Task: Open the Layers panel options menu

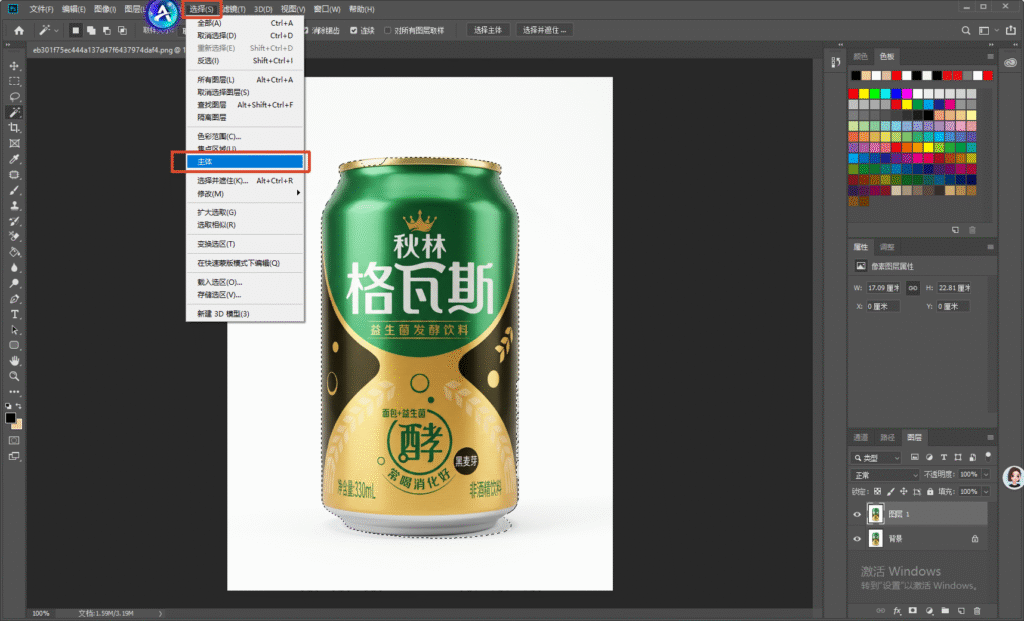Action: coord(990,438)
